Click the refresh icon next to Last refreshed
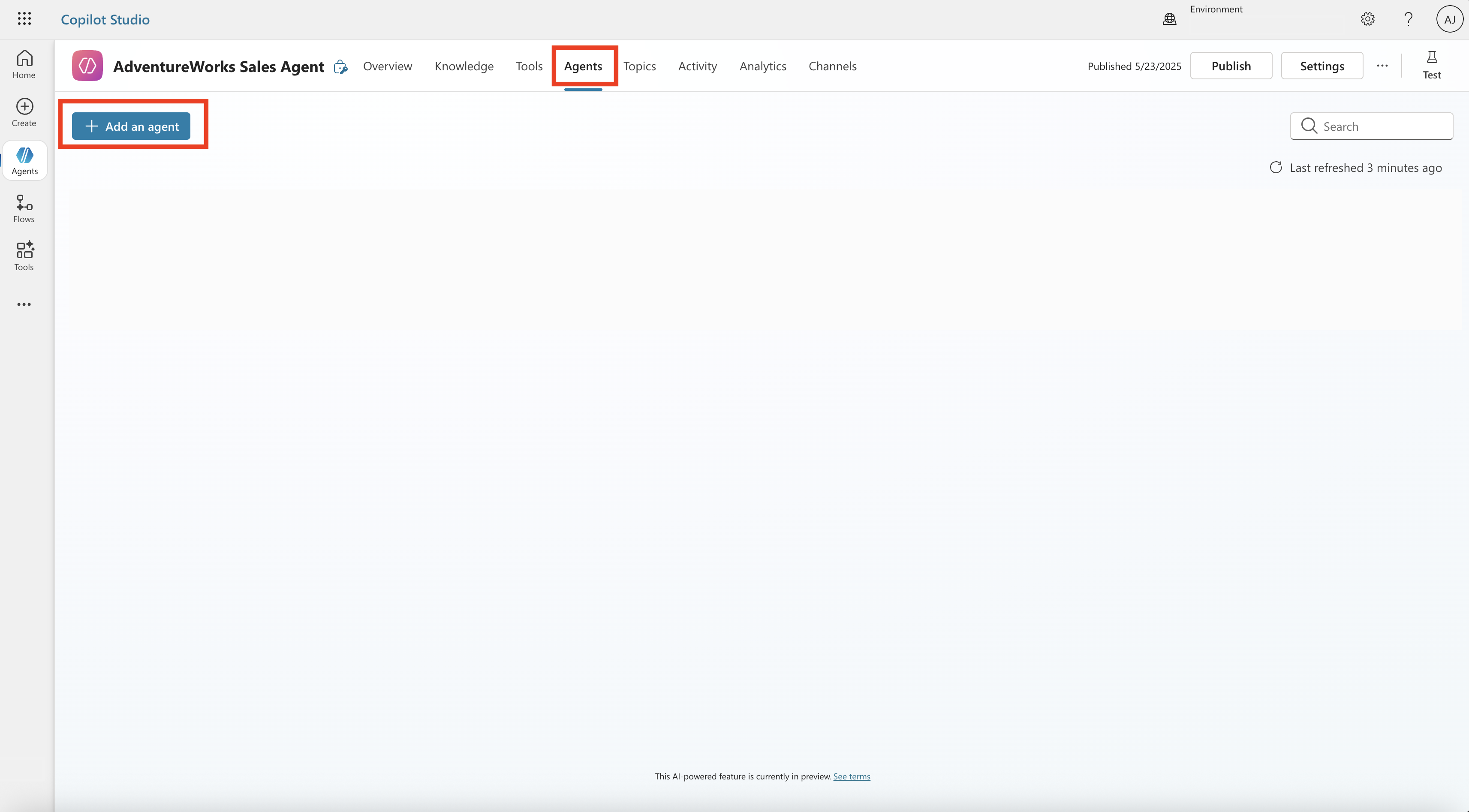This screenshot has height=812, width=1469. point(1276,168)
